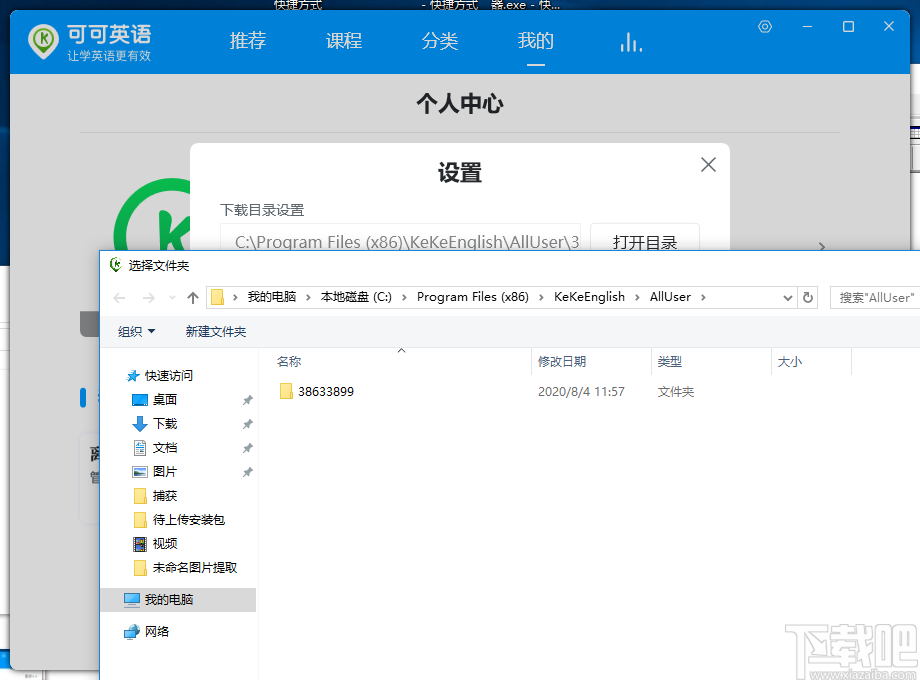The image size is (920, 680).
Task: Create a folder with 新建文件夹
Action: point(215,331)
